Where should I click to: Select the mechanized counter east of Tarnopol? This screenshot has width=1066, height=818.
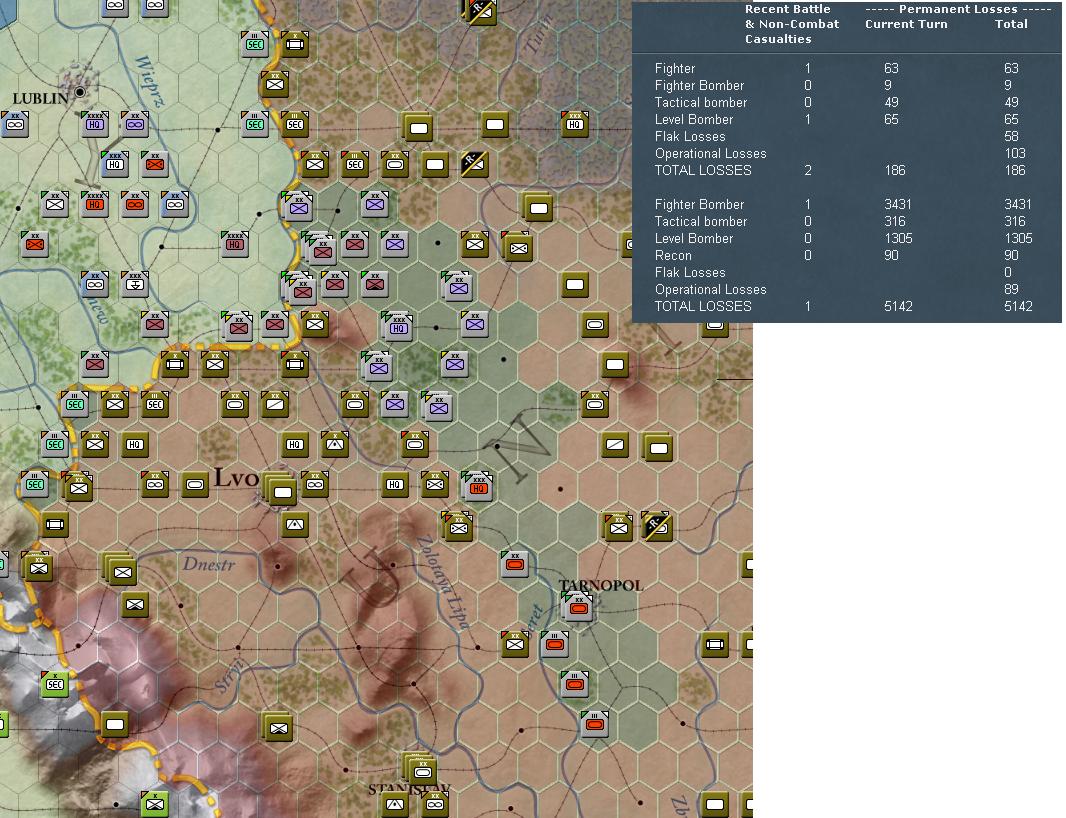[715, 644]
